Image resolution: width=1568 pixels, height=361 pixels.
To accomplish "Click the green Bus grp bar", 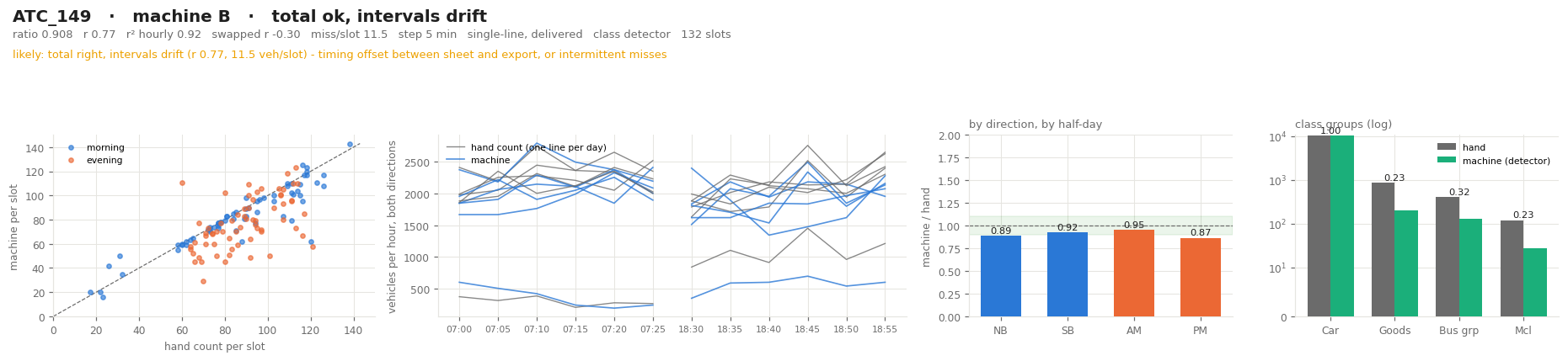I will click(1471, 268).
